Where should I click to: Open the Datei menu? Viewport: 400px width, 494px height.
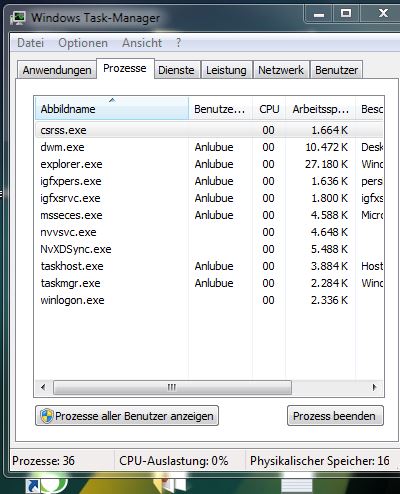tap(31, 43)
